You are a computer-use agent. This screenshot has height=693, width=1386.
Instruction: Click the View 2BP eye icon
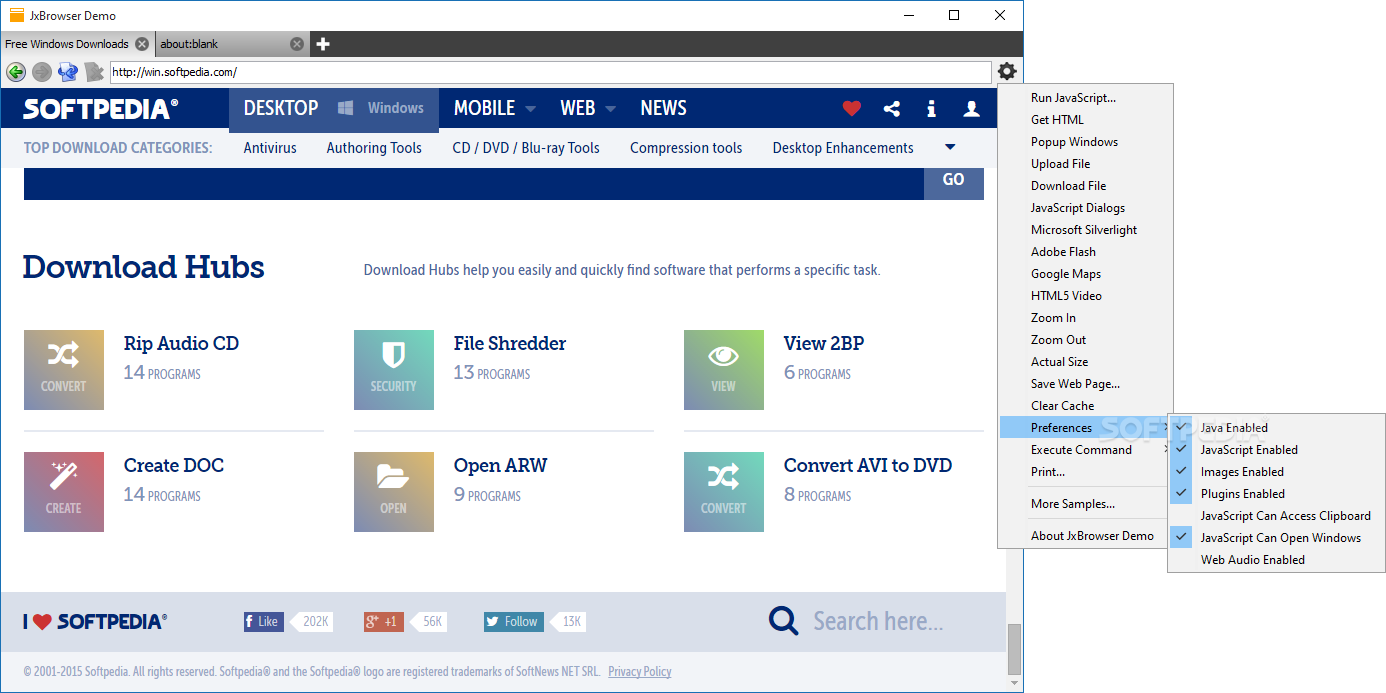tap(724, 370)
